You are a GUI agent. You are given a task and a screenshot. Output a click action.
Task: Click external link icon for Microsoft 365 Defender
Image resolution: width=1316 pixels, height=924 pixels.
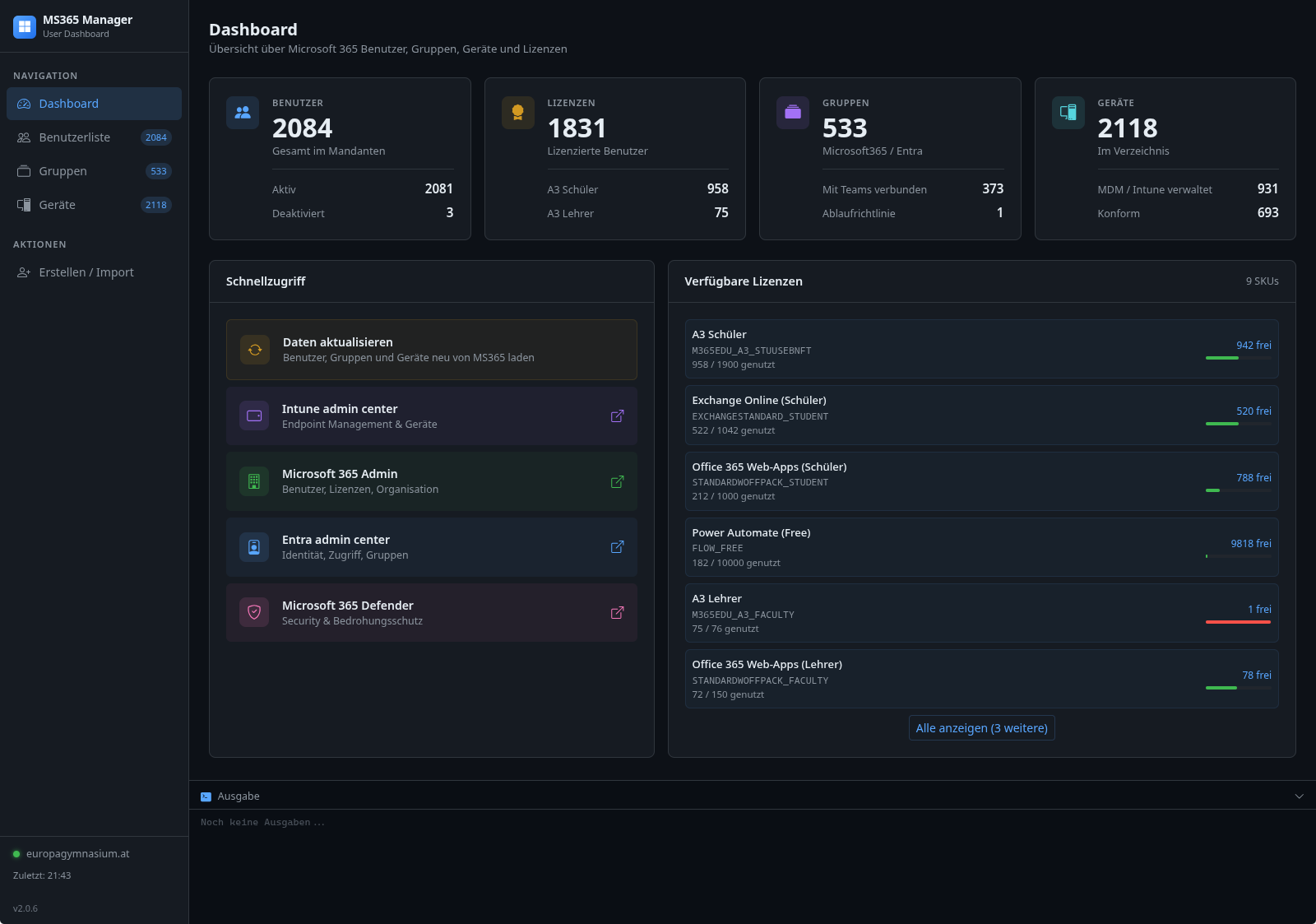[x=617, y=613]
